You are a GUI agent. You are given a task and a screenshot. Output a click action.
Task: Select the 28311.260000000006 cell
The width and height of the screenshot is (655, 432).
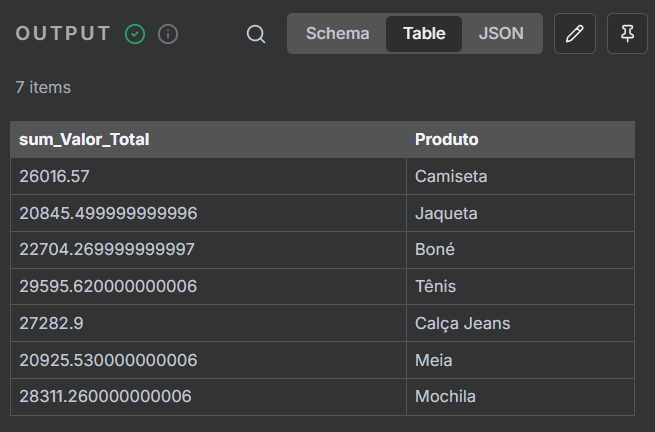point(208,397)
